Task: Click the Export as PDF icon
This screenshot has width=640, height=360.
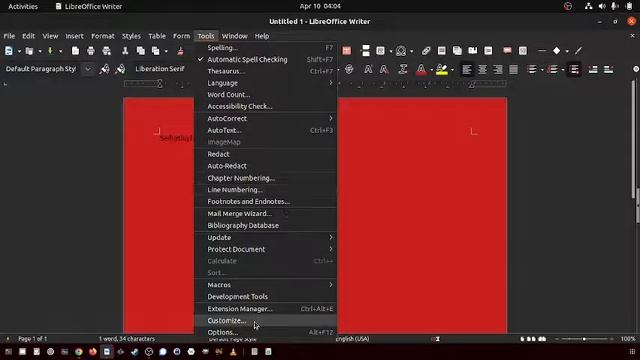Action: (75, 51)
